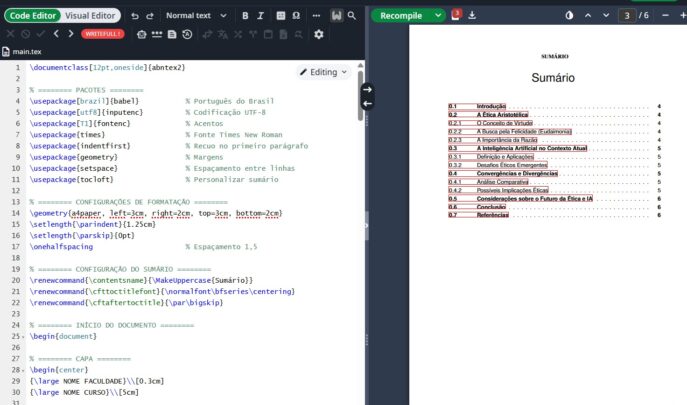Open the gear settings icon in toolbar
The width and height of the screenshot is (687, 405).
pos(319,34)
